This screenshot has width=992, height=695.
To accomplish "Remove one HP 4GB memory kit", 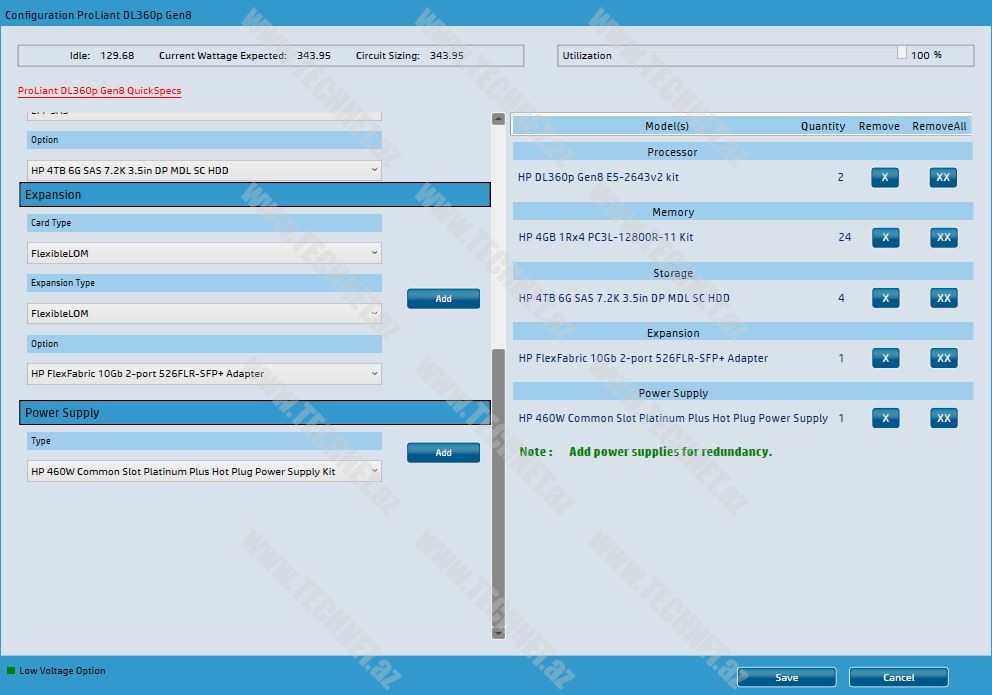I will pyautogui.click(x=885, y=238).
